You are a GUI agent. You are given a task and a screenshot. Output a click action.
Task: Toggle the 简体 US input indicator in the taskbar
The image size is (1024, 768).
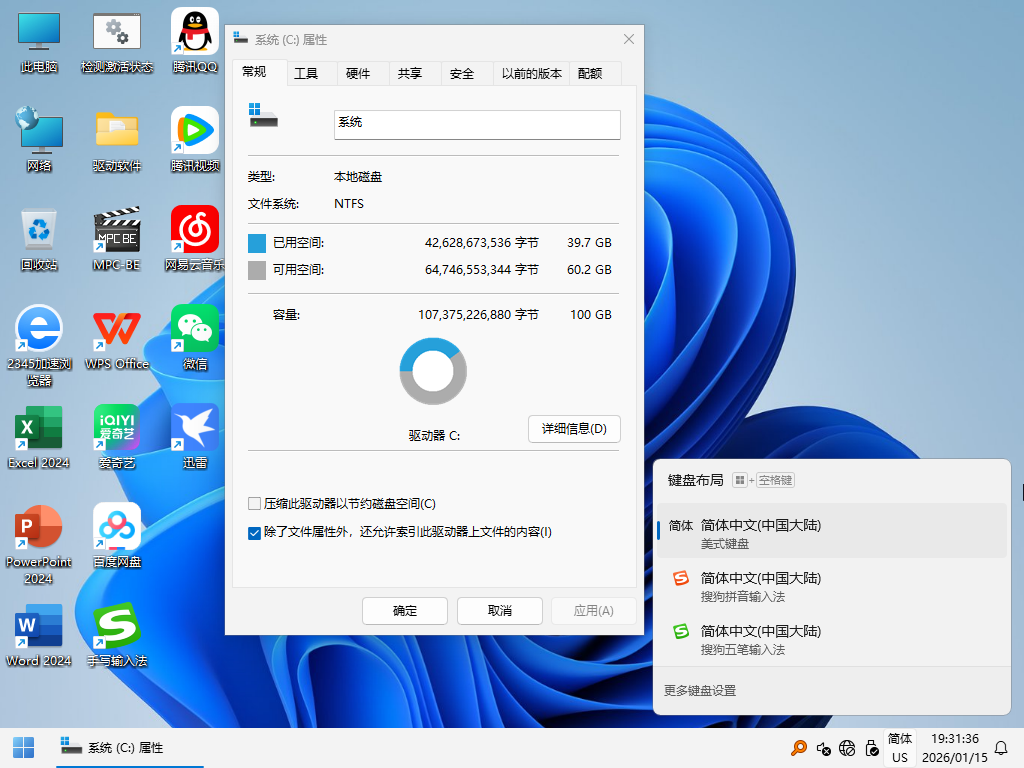(900, 747)
